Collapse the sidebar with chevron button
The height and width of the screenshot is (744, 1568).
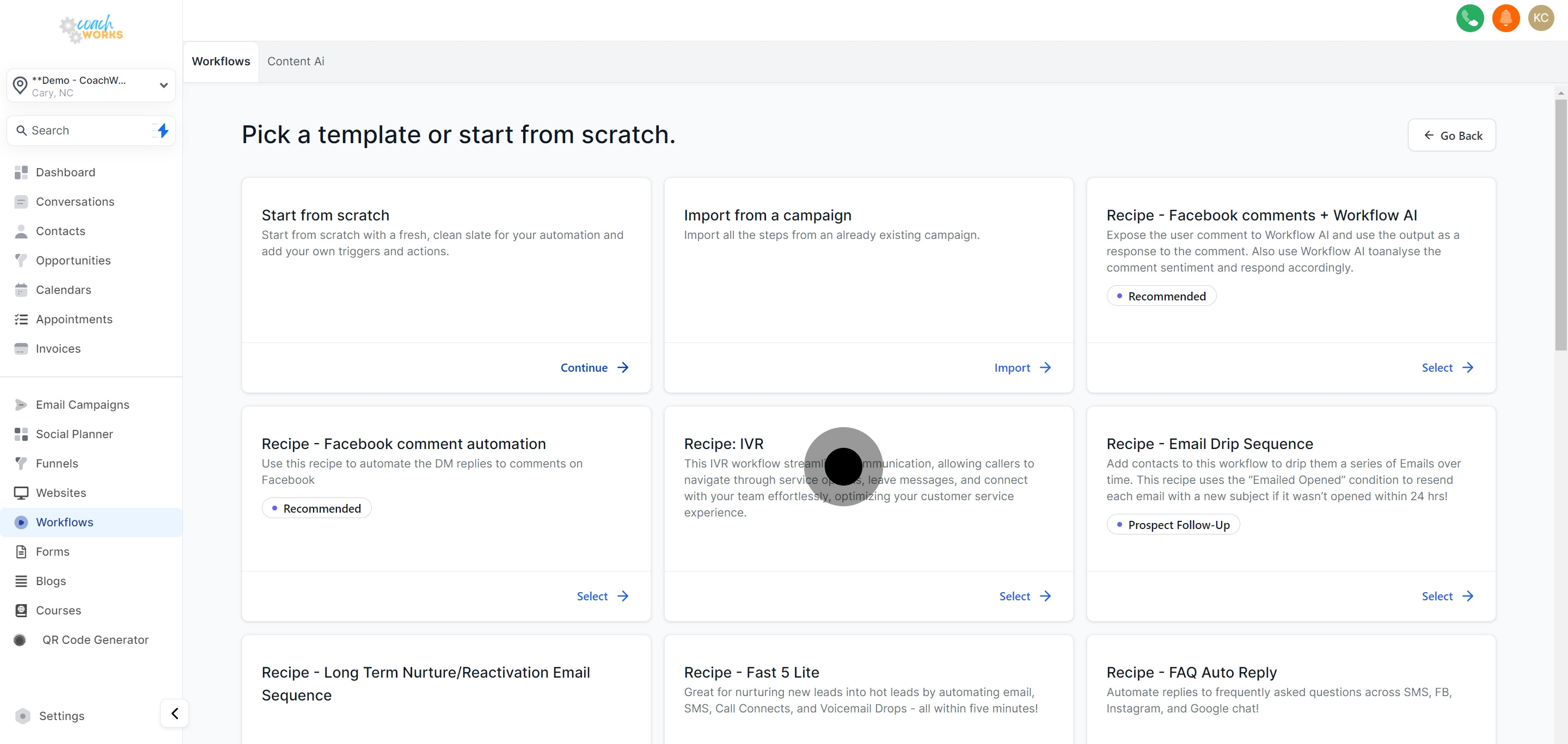pos(175,713)
